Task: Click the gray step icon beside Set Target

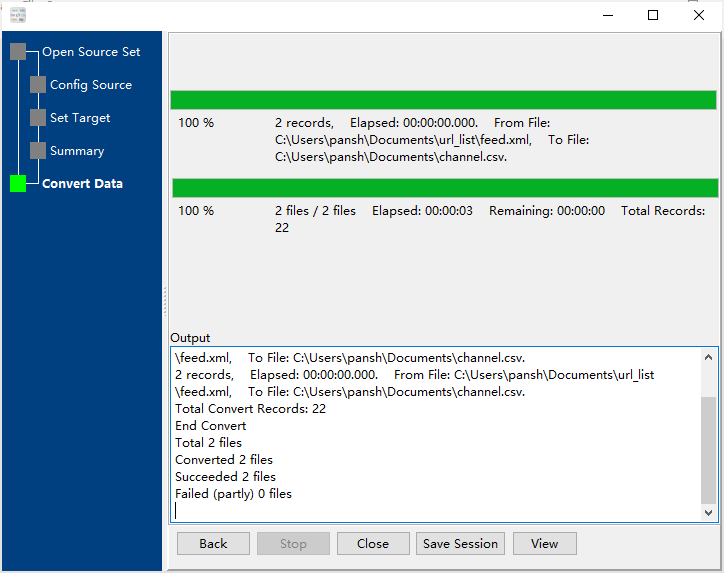Action: point(38,118)
